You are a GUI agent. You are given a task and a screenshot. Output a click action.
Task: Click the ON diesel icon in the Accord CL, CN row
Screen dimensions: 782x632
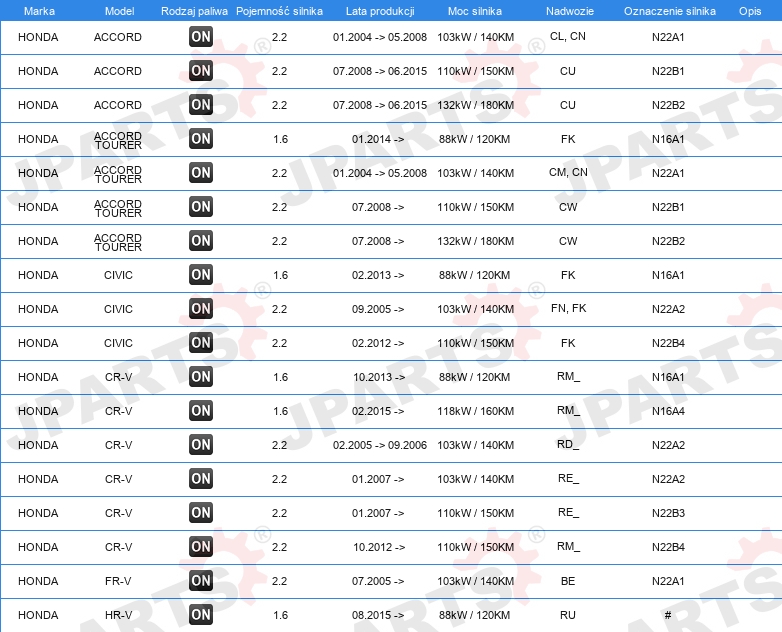(x=201, y=36)
